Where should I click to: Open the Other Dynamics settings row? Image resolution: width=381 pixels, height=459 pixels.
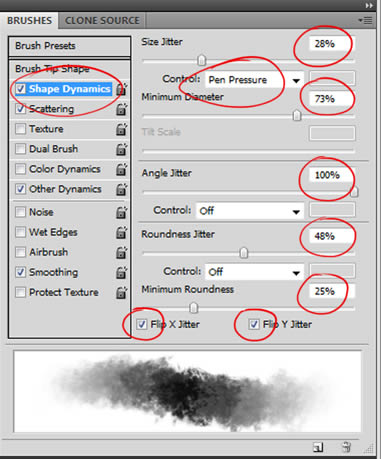tap(69, 189)
